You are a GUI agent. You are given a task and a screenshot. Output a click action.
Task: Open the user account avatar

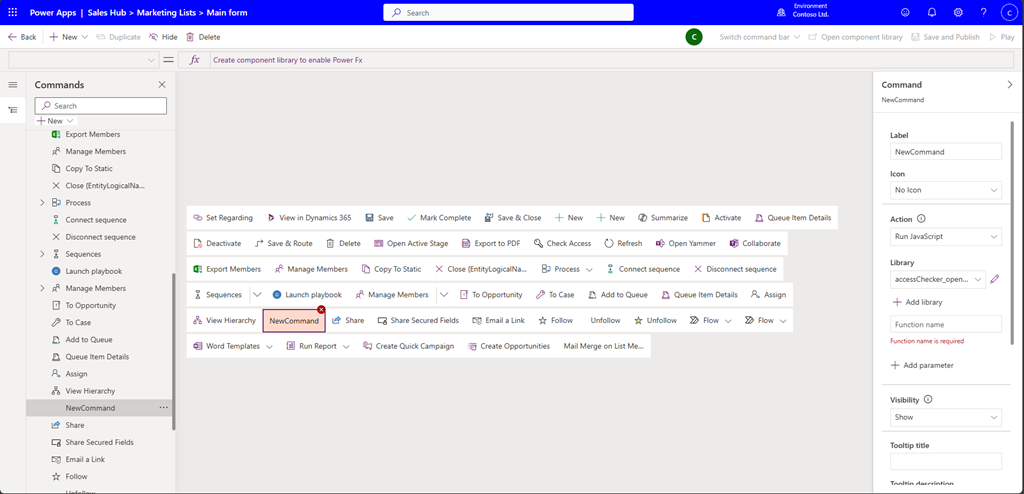coord(1010,12)
